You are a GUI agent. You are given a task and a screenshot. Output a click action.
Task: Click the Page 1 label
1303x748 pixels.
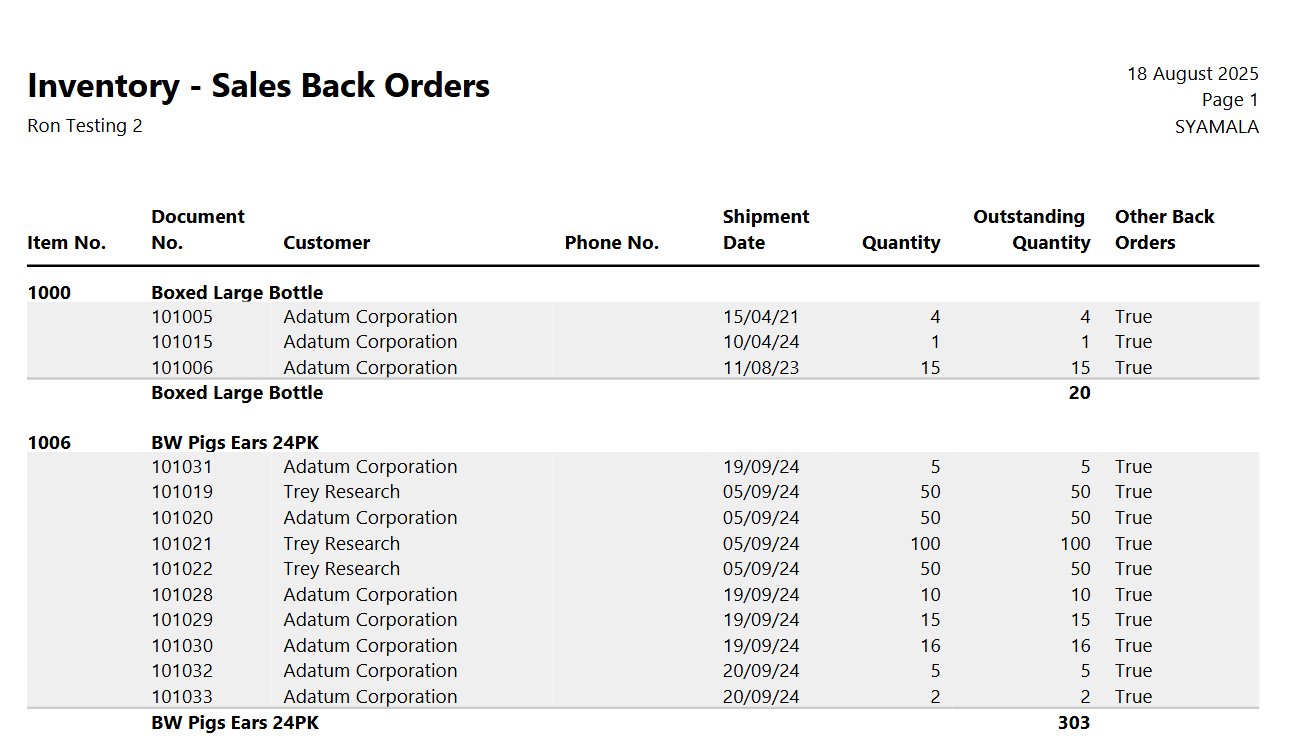click(x=1229, y=100)
